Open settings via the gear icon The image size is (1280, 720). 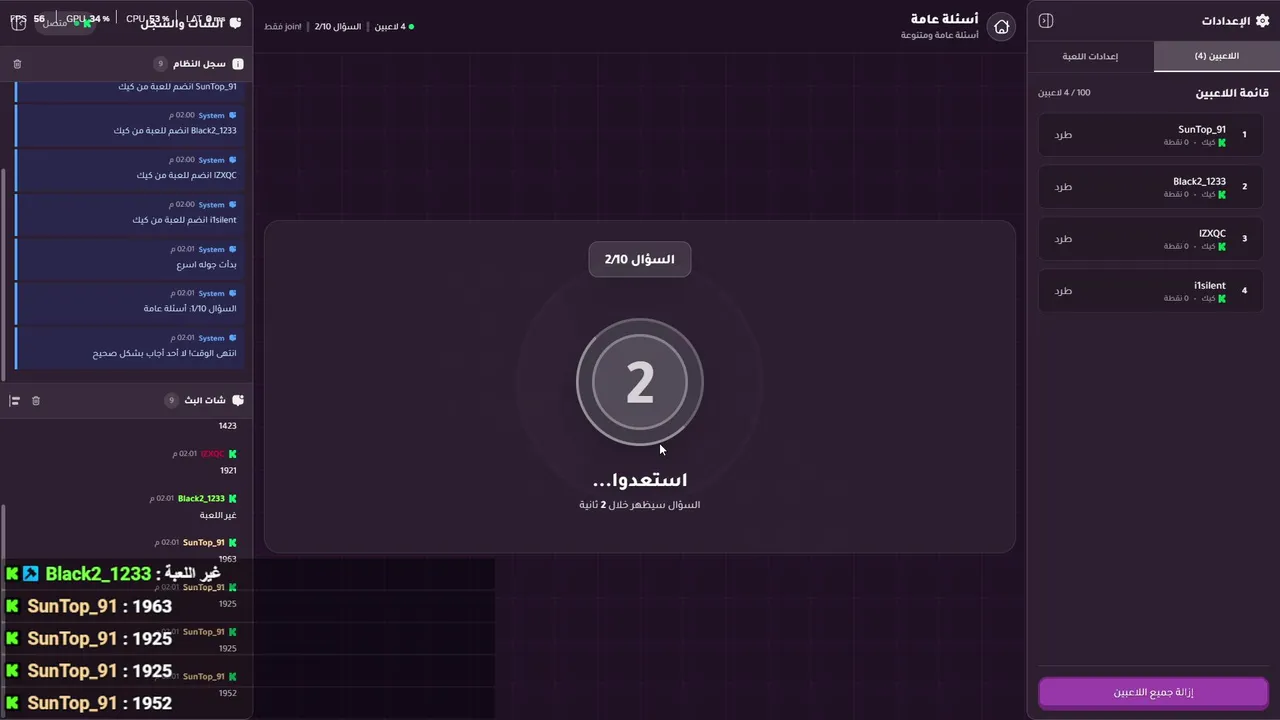(x=1262, y=21)
